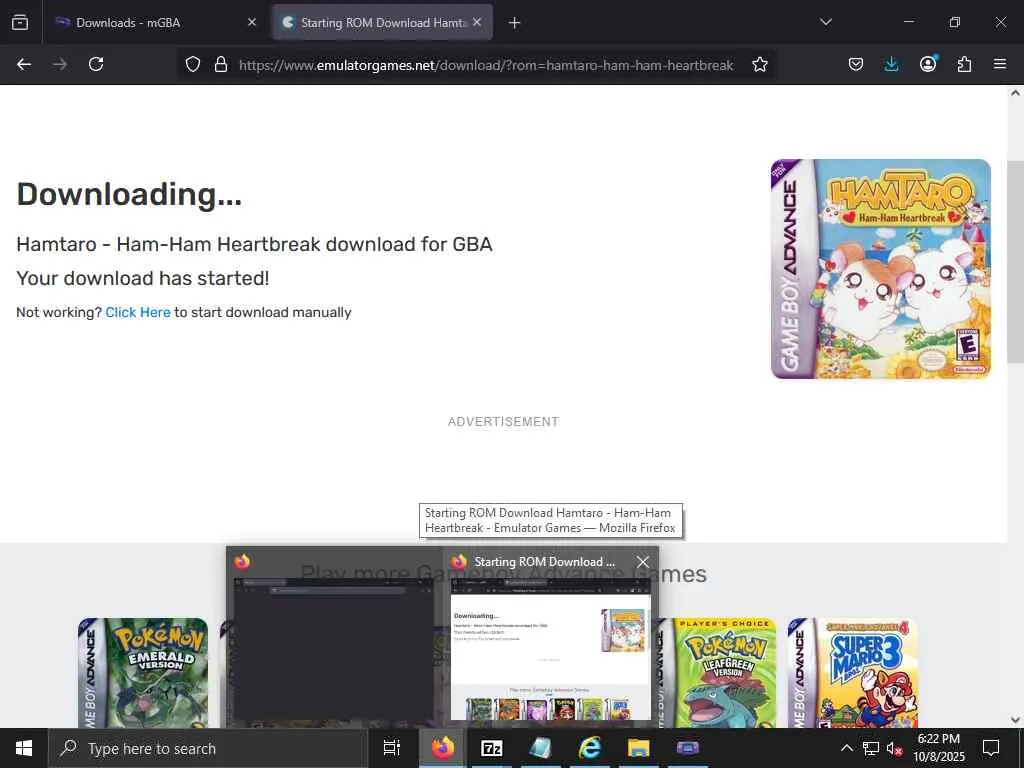Viewport: 1024px width, 768px height.
Task: View site security padlock information
Action: [x=221, y=64]
